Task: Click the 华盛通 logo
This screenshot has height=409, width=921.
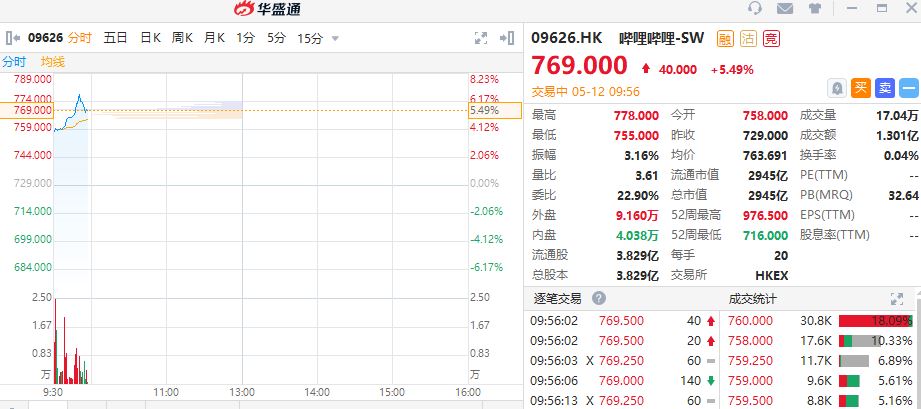Action: coord(267,9)
